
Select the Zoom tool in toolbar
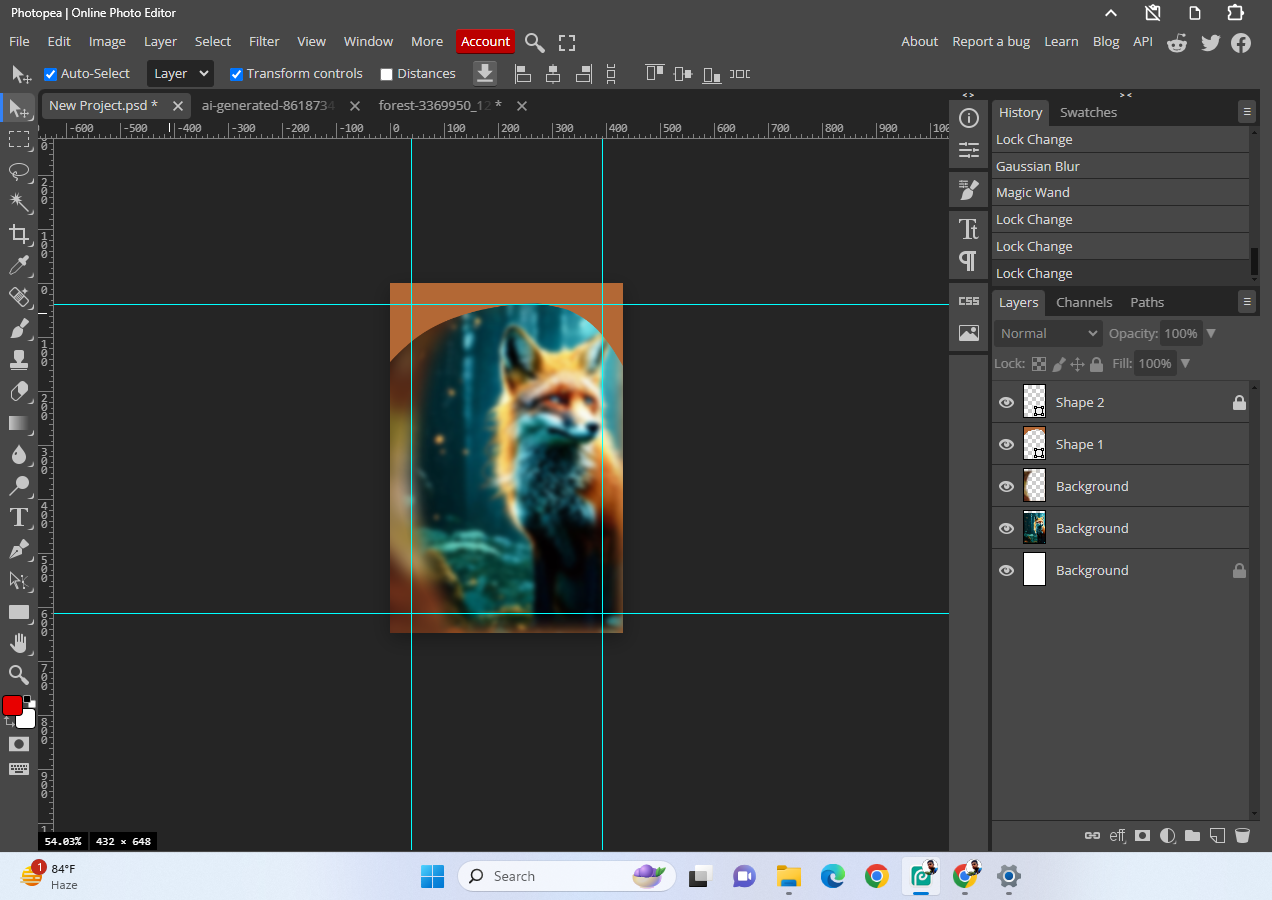[18, 675]
